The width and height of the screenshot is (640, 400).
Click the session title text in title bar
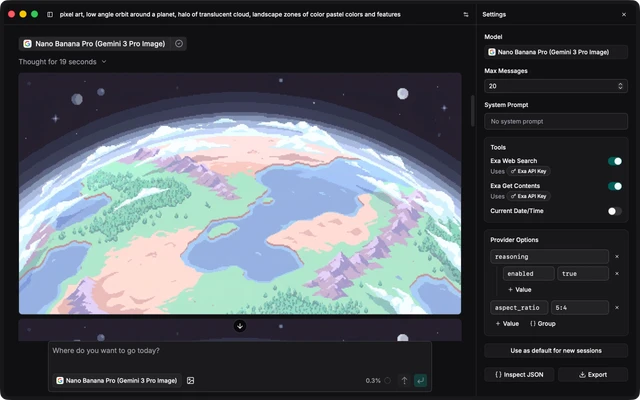[x=230, y=14]
